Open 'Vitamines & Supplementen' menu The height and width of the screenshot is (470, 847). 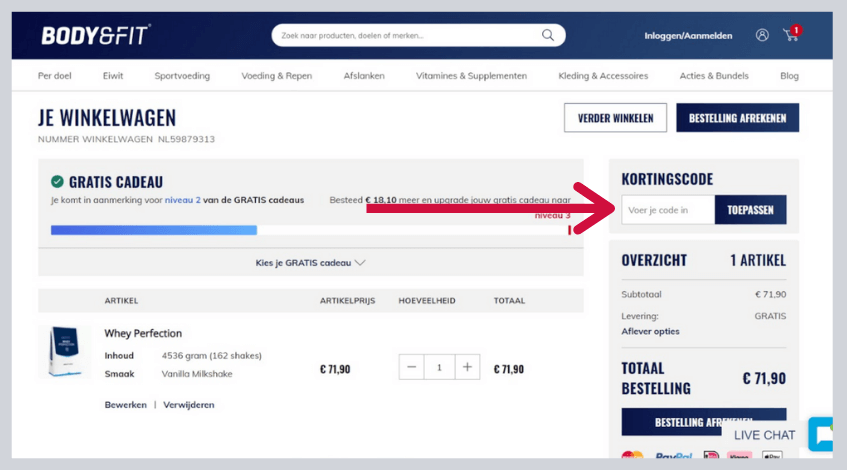[471, 76]
